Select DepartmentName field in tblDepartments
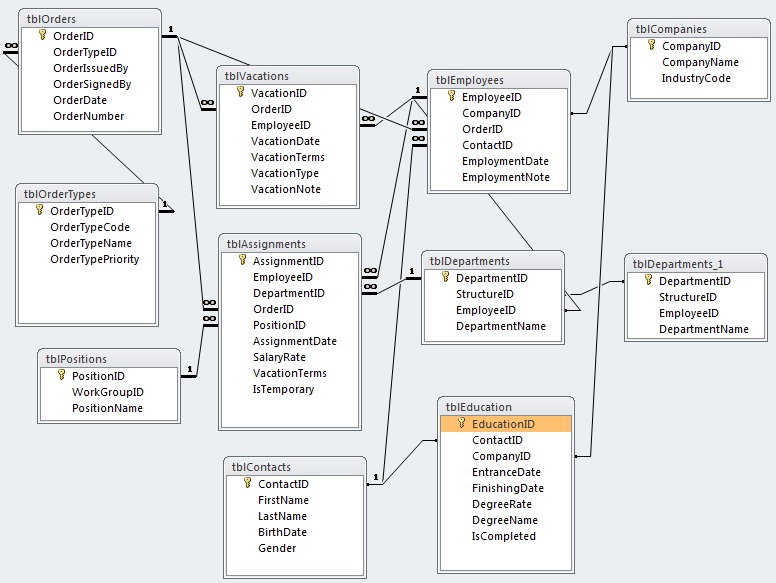The height and width of the screenshot is (583, 776). (x=493, y=326)
